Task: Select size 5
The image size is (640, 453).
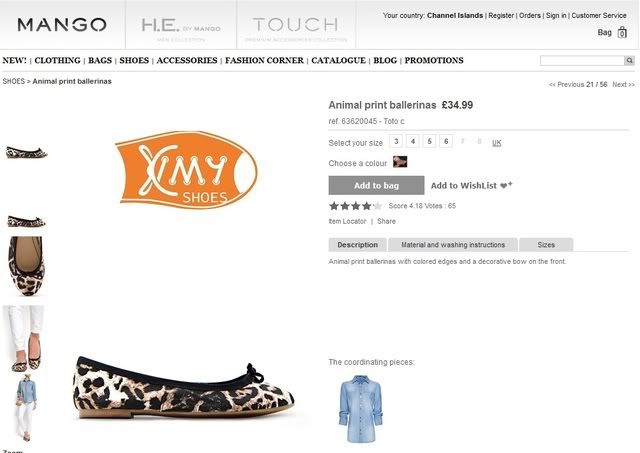Action: tap(429, 141)
